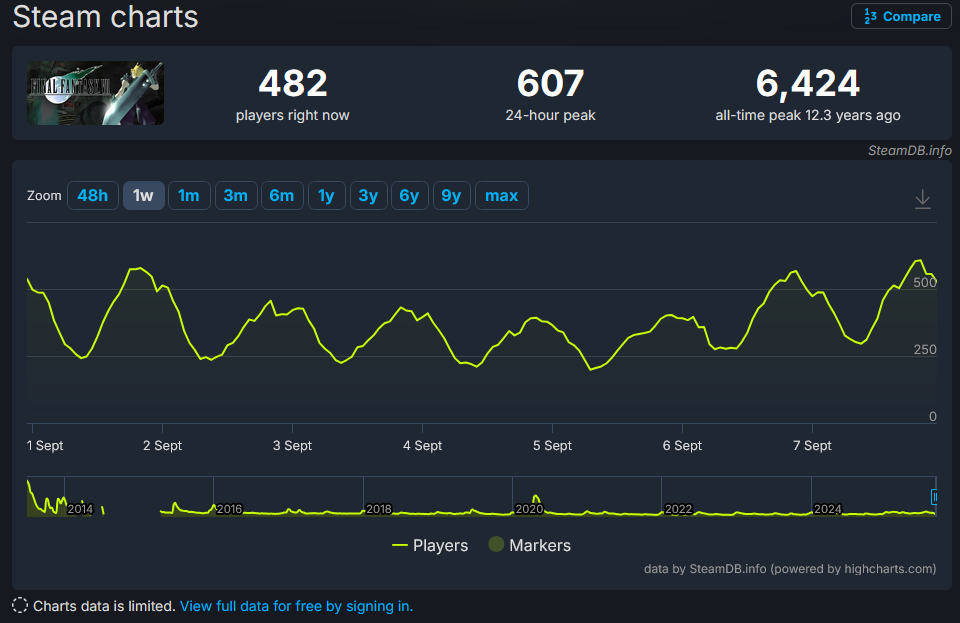Pick the 9y zoom range
Image resolution: width=960 pixels, height=623 pixels.
pos(451,196)
